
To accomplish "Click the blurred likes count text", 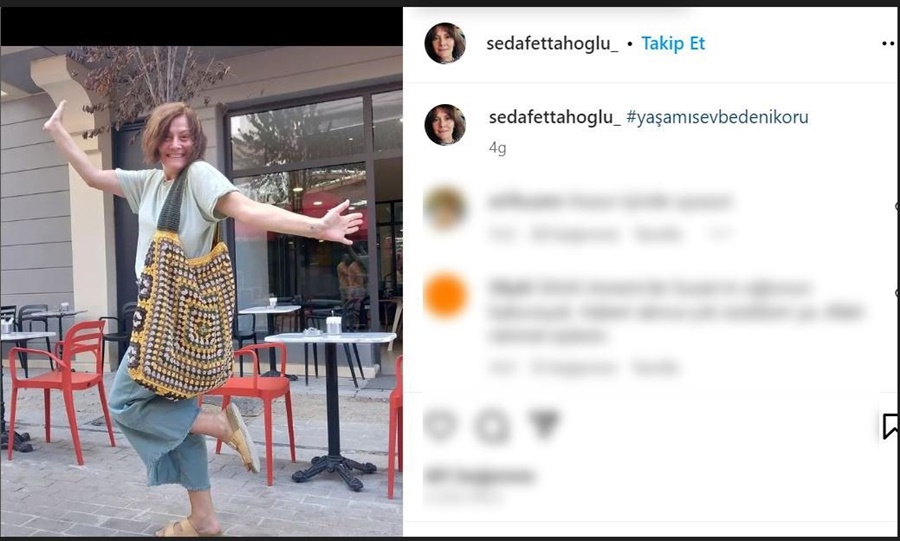I will pyautogui.click(x=480, y=476).
